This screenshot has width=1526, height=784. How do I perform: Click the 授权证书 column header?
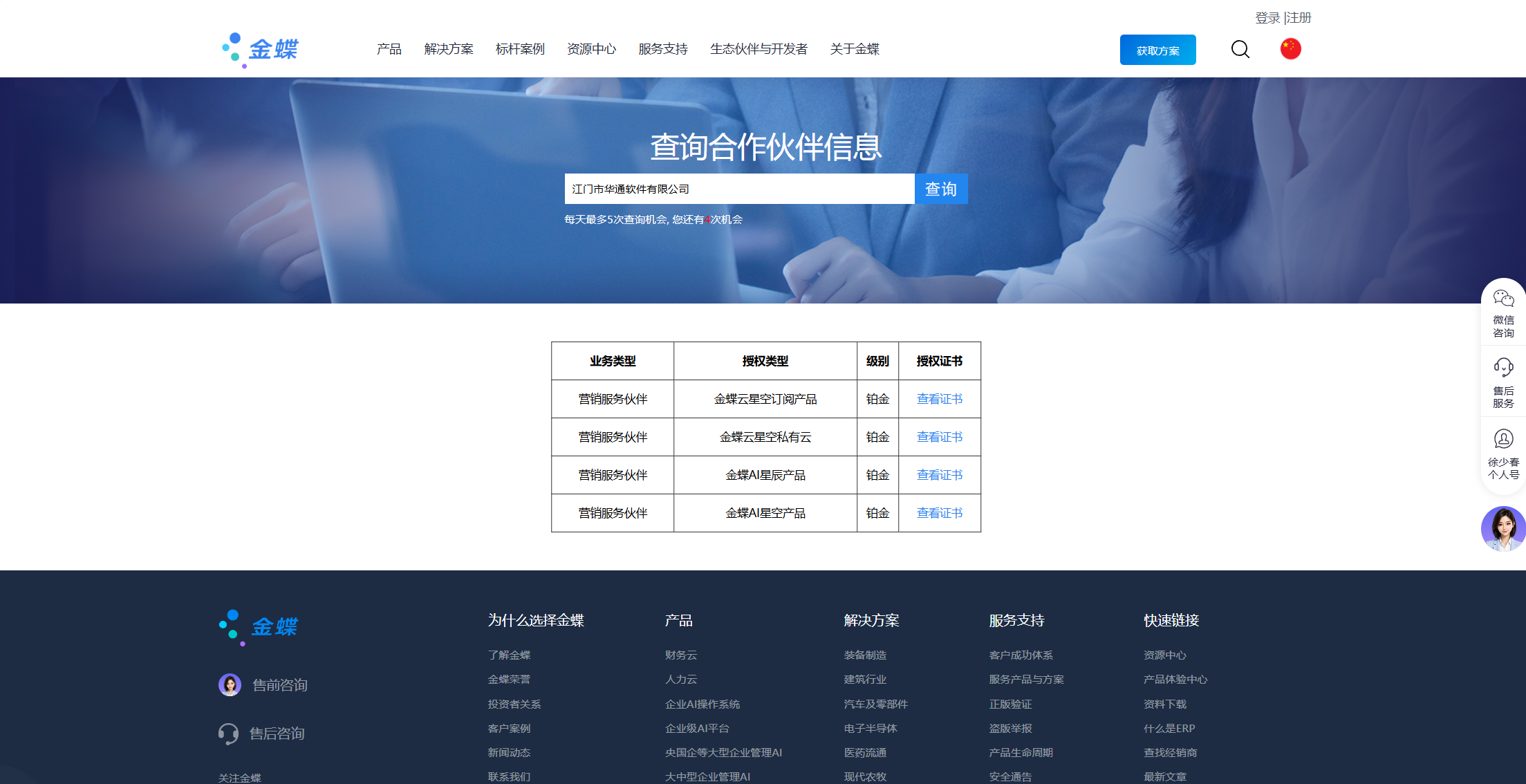(x=940, y=361)
